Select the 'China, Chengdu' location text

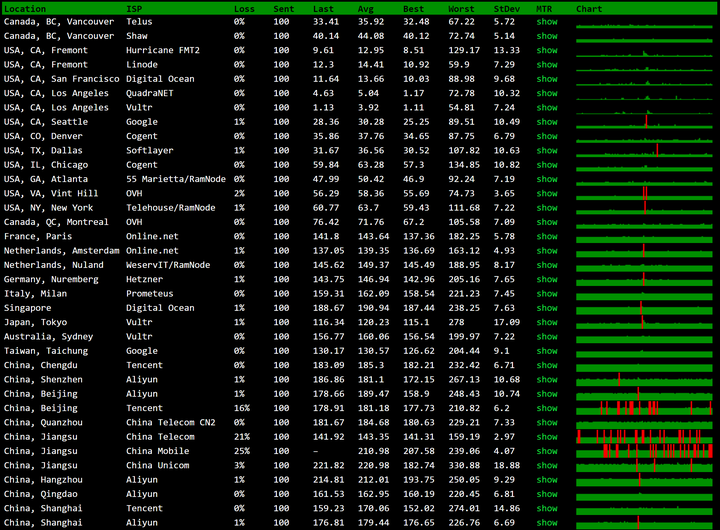coord(41,365)
